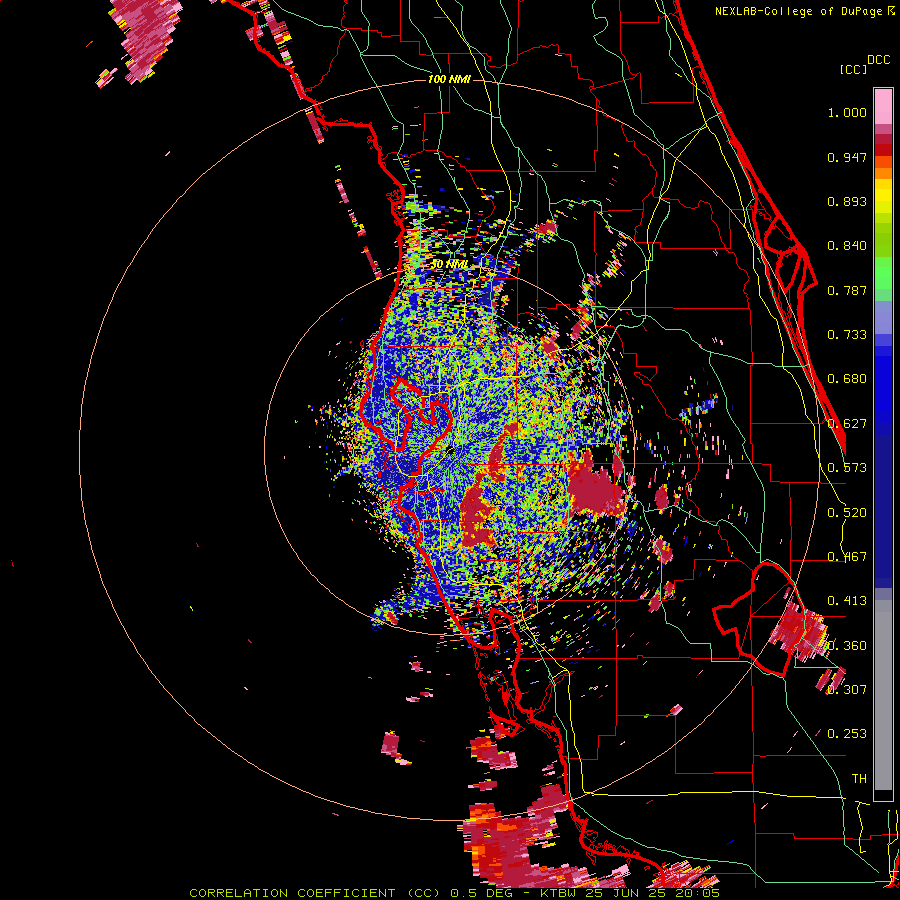
Task: Click the DCC legend header label
Action: 878,60
